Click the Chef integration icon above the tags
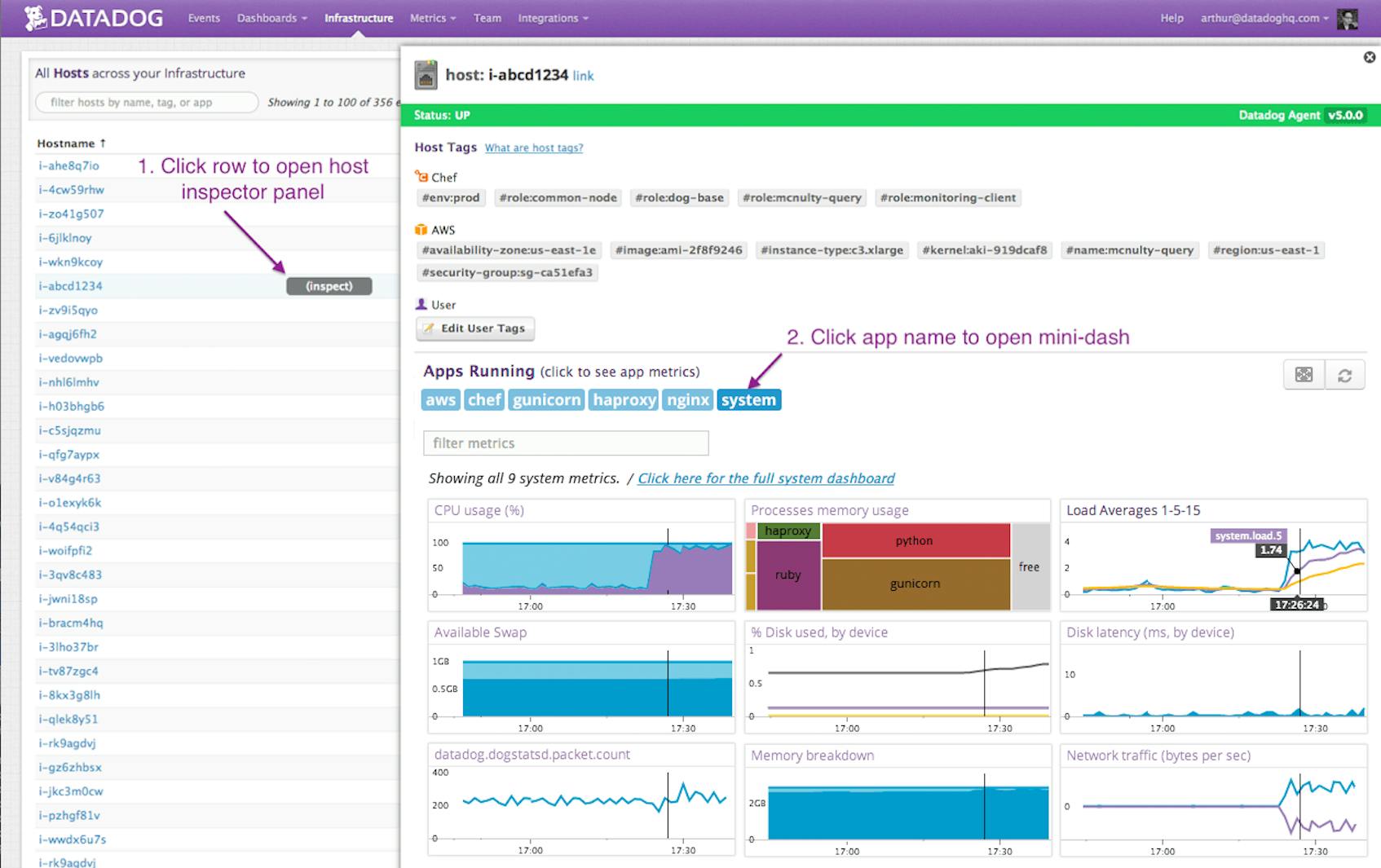This screenshot has height=868, width=1381. point(421,176)
